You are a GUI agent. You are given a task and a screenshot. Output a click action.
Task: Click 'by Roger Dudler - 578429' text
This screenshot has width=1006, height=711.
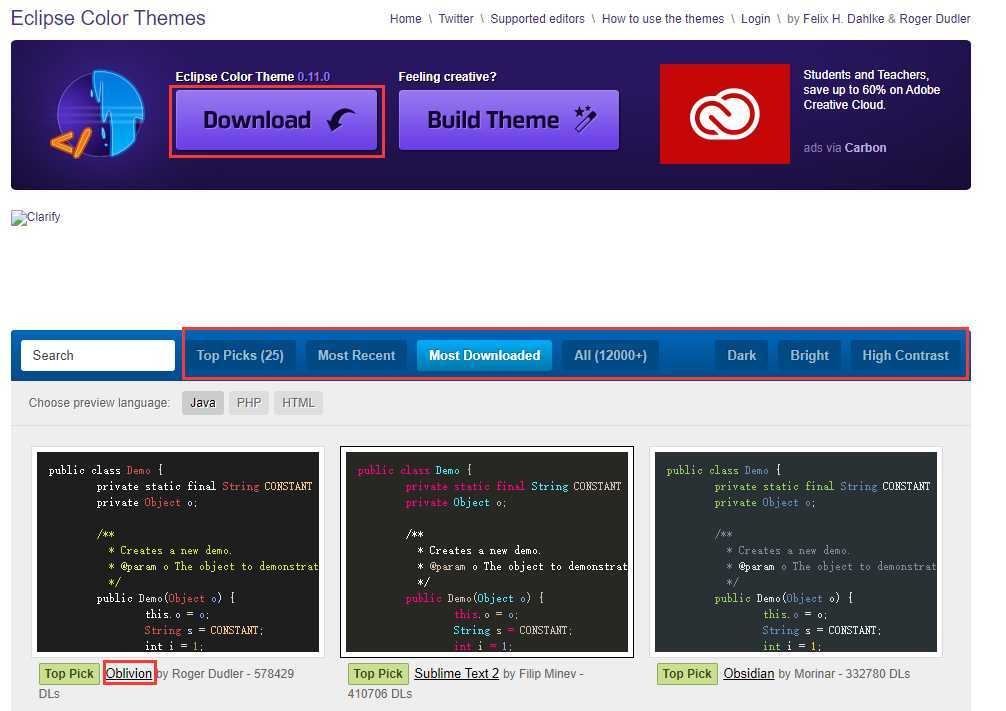225,674
